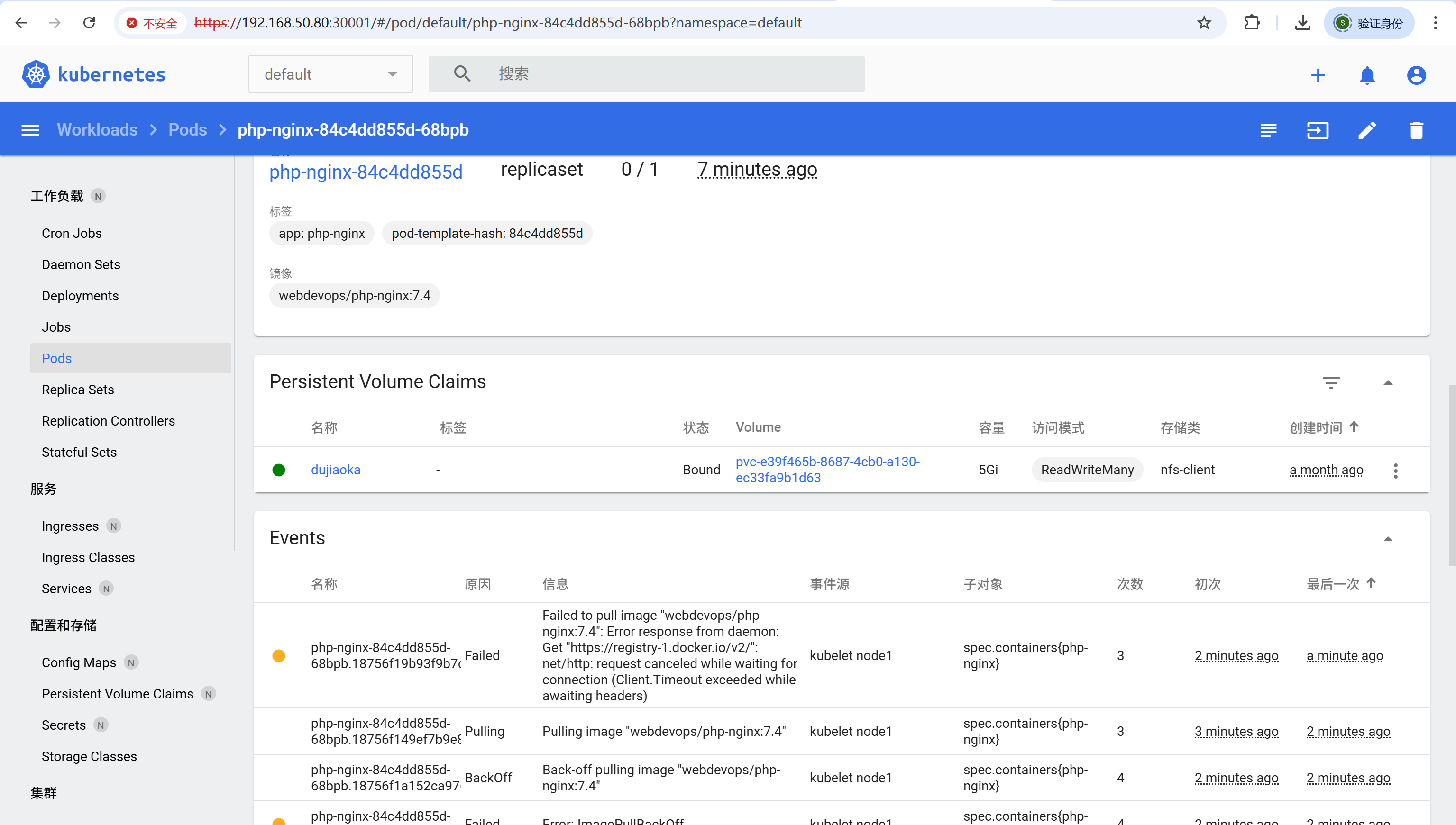Open the default namespace dropdown
1456x825 pixels.
(x=330, y=74)
